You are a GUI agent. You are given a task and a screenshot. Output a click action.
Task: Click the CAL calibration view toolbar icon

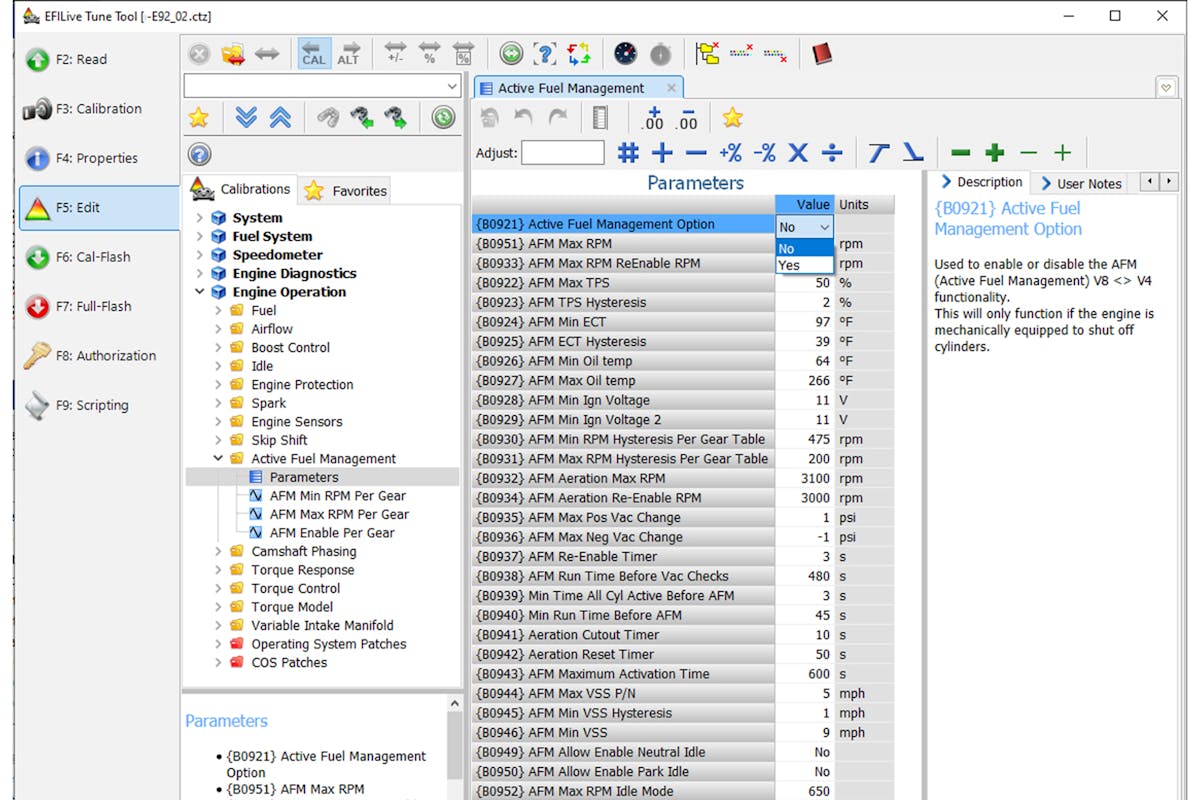[x=314, y=53]
